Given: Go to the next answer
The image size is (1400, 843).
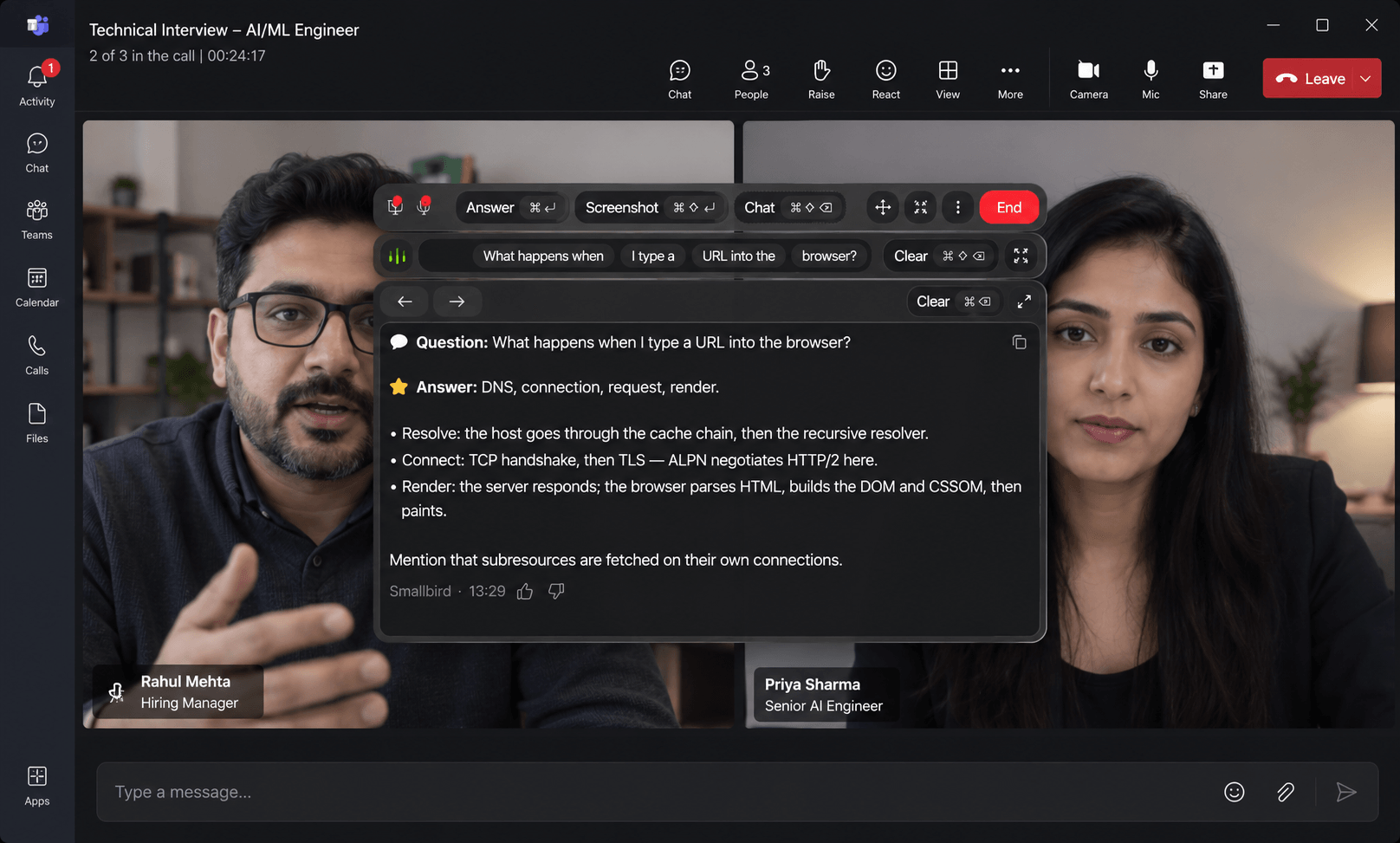Looking at the screenshot, I should pos(457,302).
